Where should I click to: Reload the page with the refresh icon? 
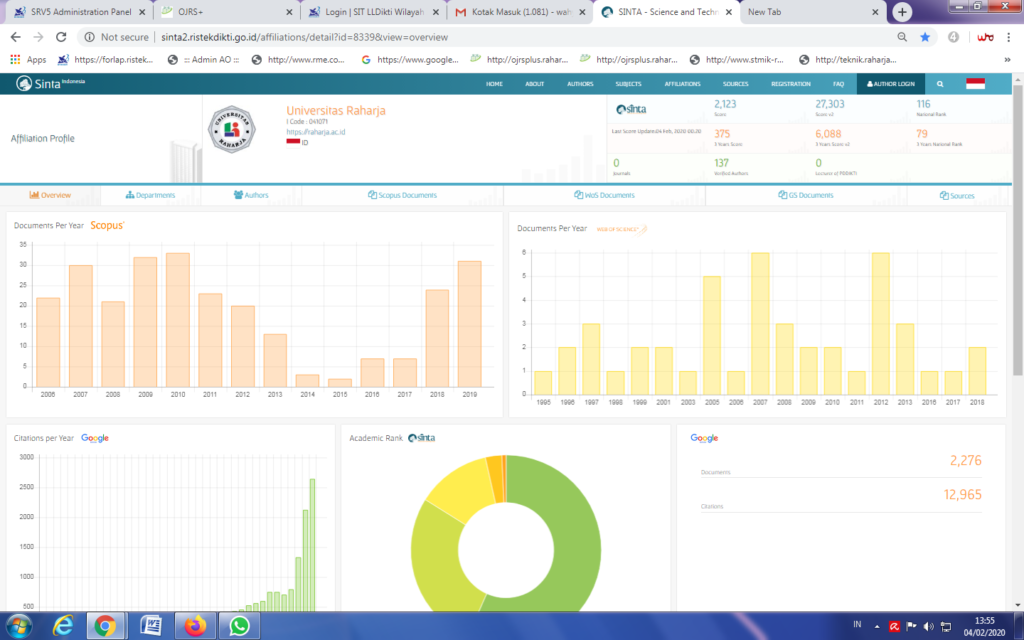[x=61, y=37]
